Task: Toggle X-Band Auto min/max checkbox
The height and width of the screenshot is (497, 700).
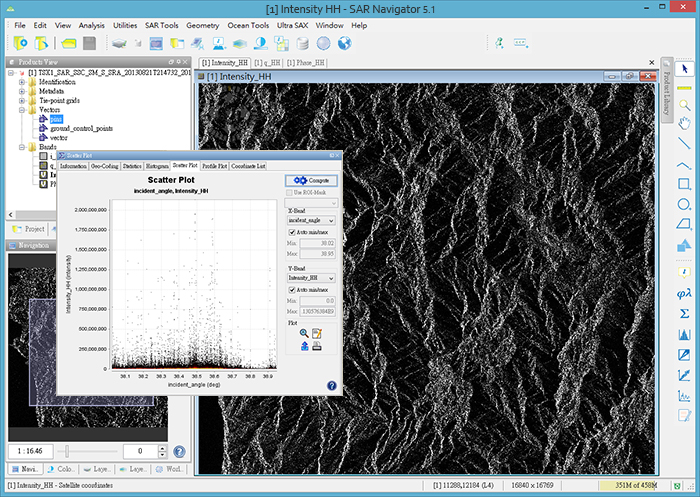Action: point(292,233)
